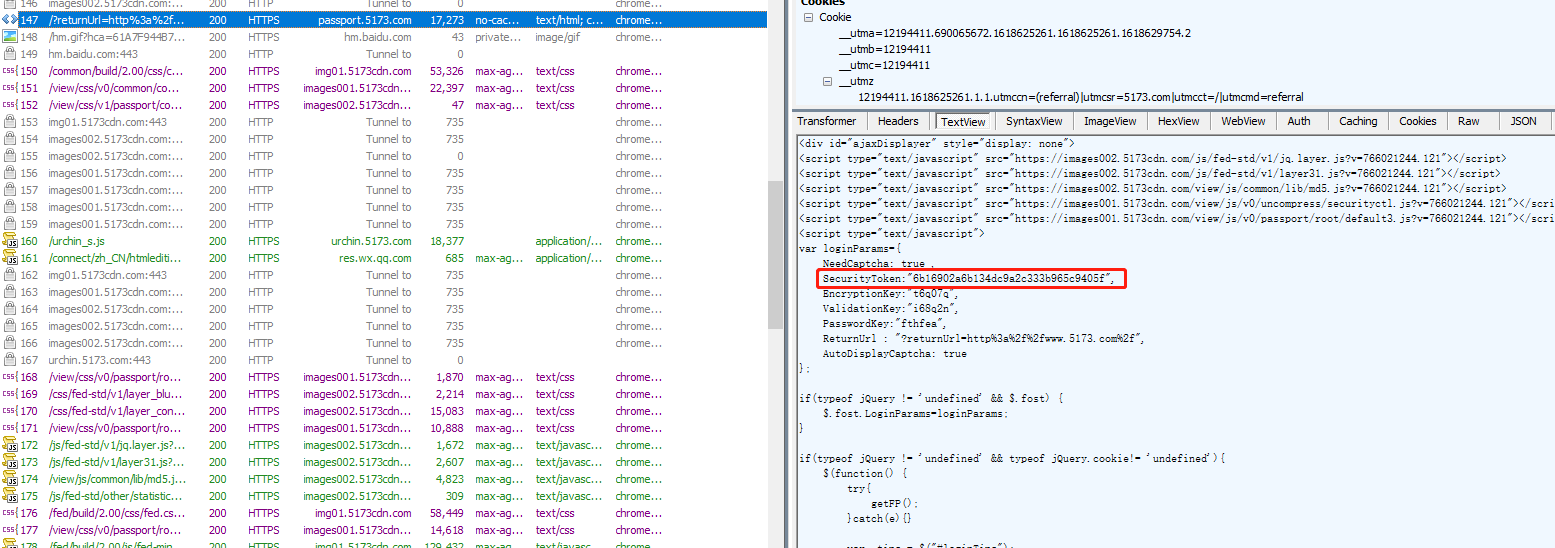This screenshot has height=548, width=1555.
Task: Open the JSON response tab
Action: [1523, 121]
